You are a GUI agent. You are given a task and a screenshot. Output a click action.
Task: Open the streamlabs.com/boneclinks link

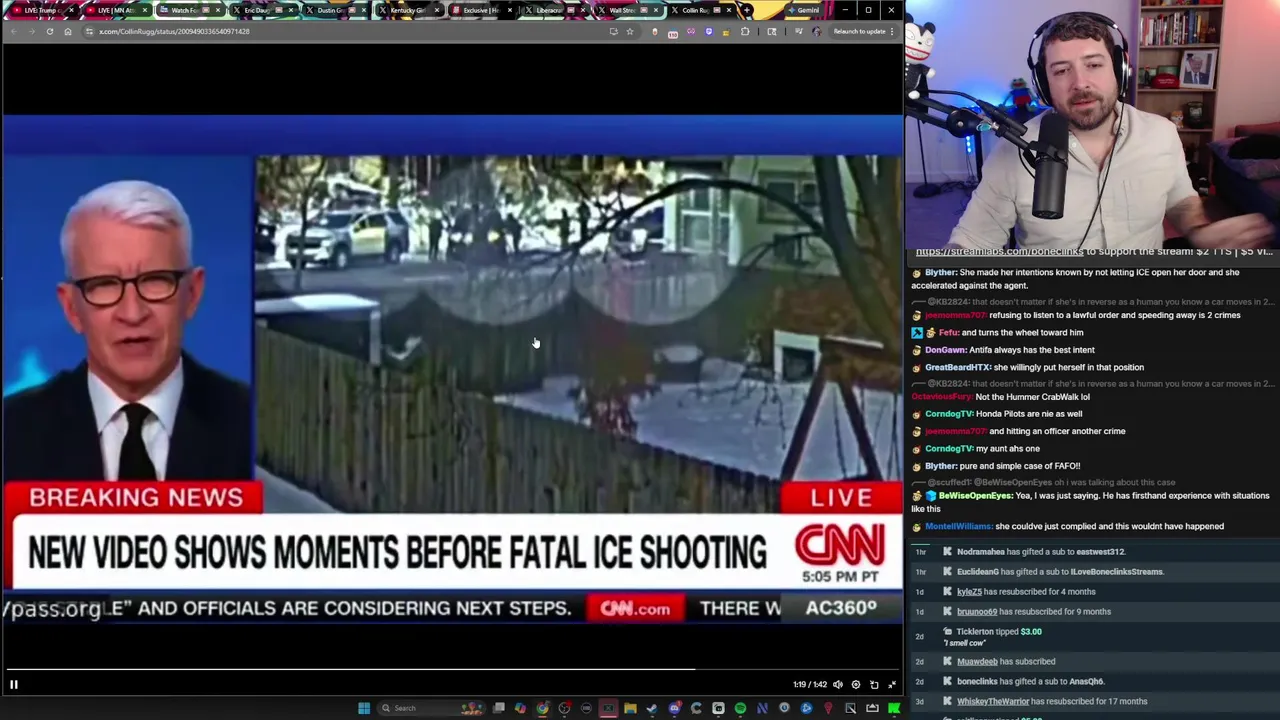pyautogui.click(x=999, y=252)
